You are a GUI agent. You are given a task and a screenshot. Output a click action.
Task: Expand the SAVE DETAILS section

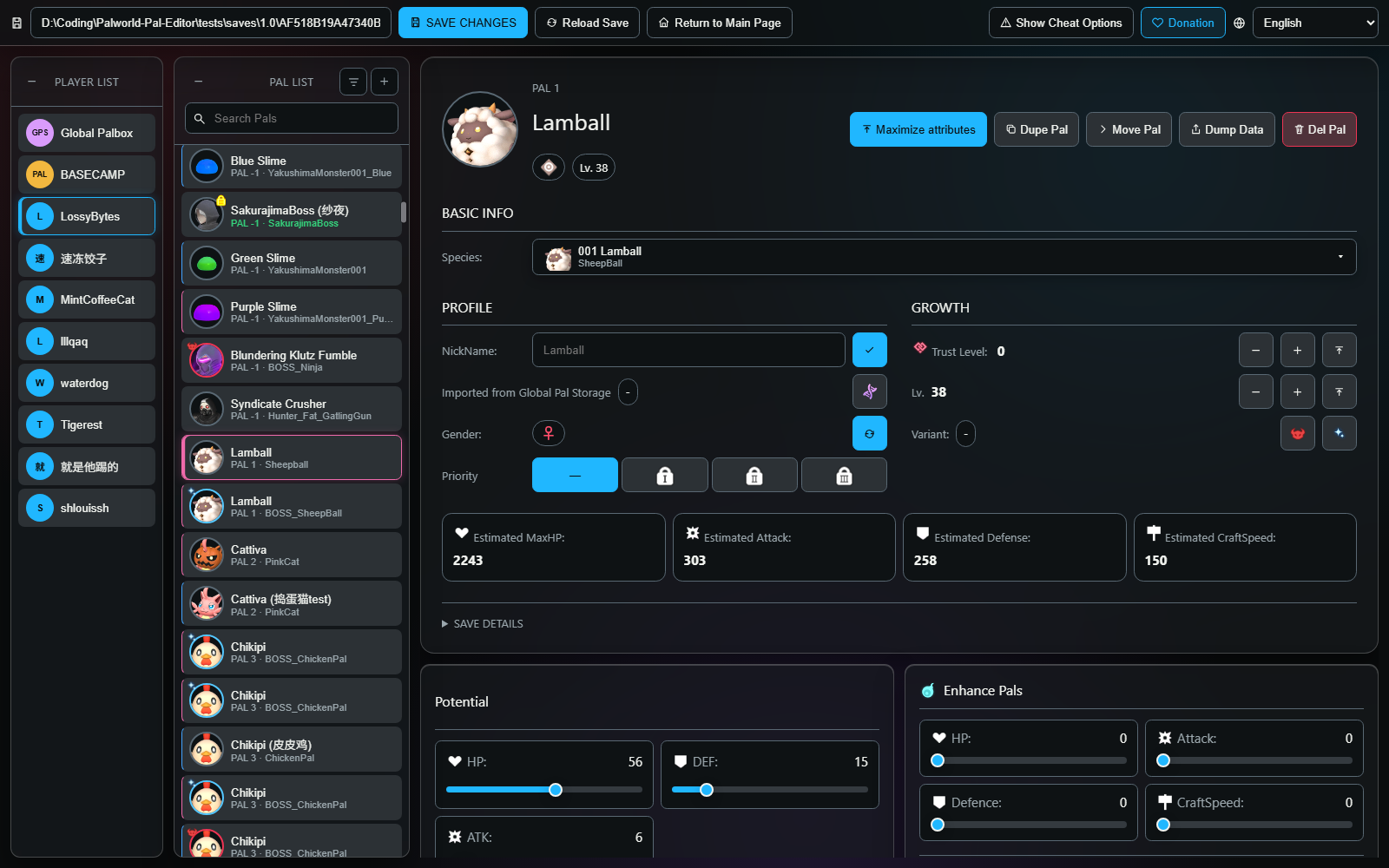click(x=483, y=624)
